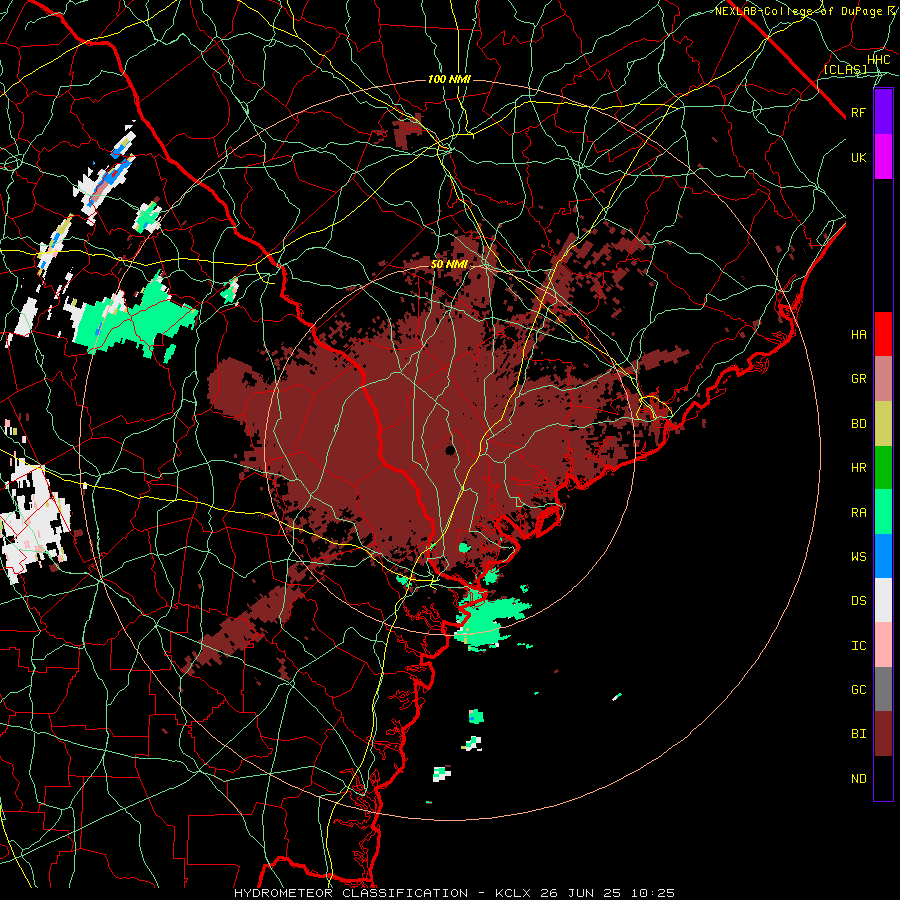Click the GC legend label
900x900 pixels.
tap(858, 690)
